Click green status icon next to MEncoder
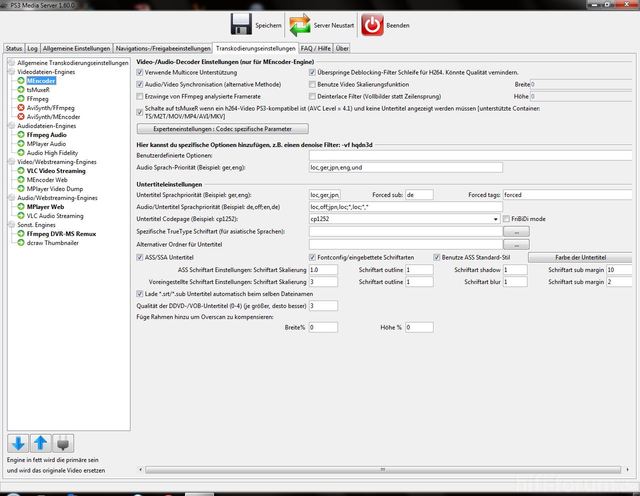This screenshot has width=640, height=496. [x=21, y=80]
